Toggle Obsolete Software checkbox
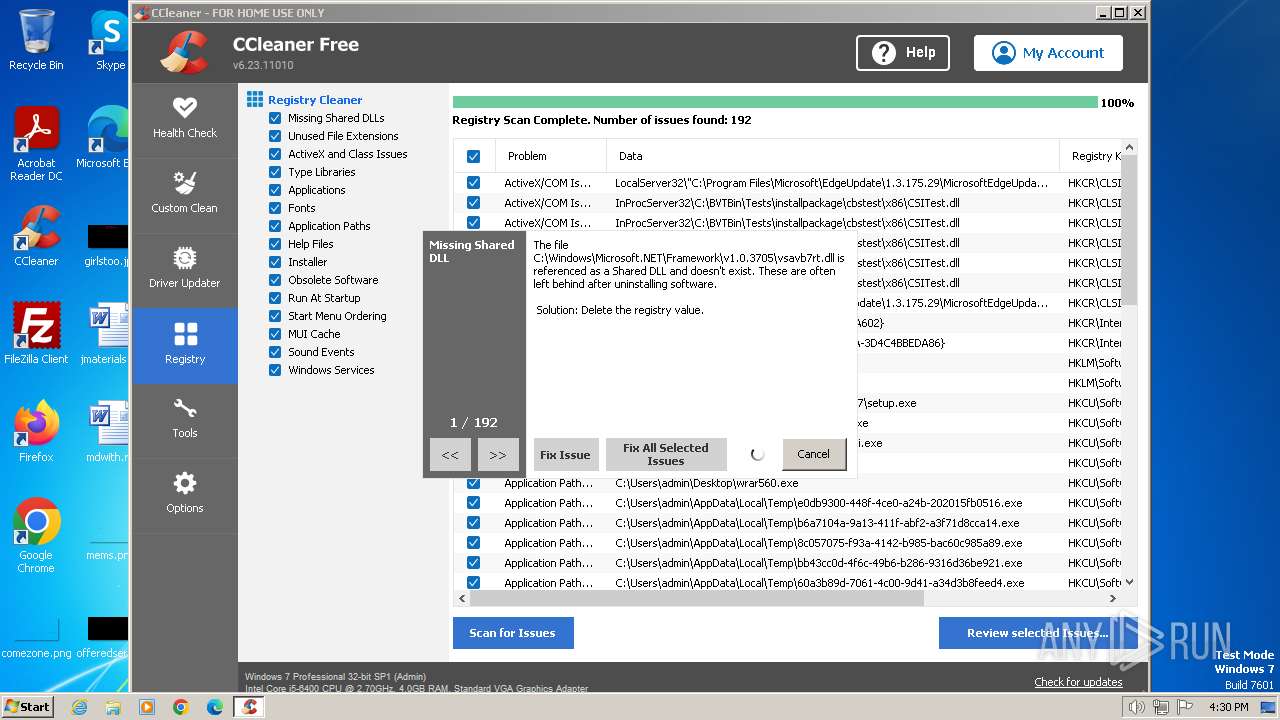The image size is (1280, 720). [275, 280]
